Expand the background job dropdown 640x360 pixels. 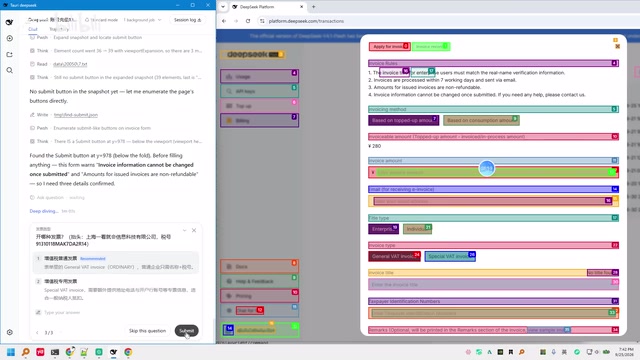pos(142,20)
